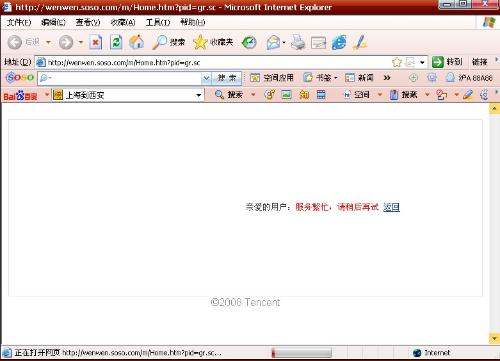Screen dimensions: 500x361
Task: Expand the Soso search box dropdown
Action: [206, 78]
